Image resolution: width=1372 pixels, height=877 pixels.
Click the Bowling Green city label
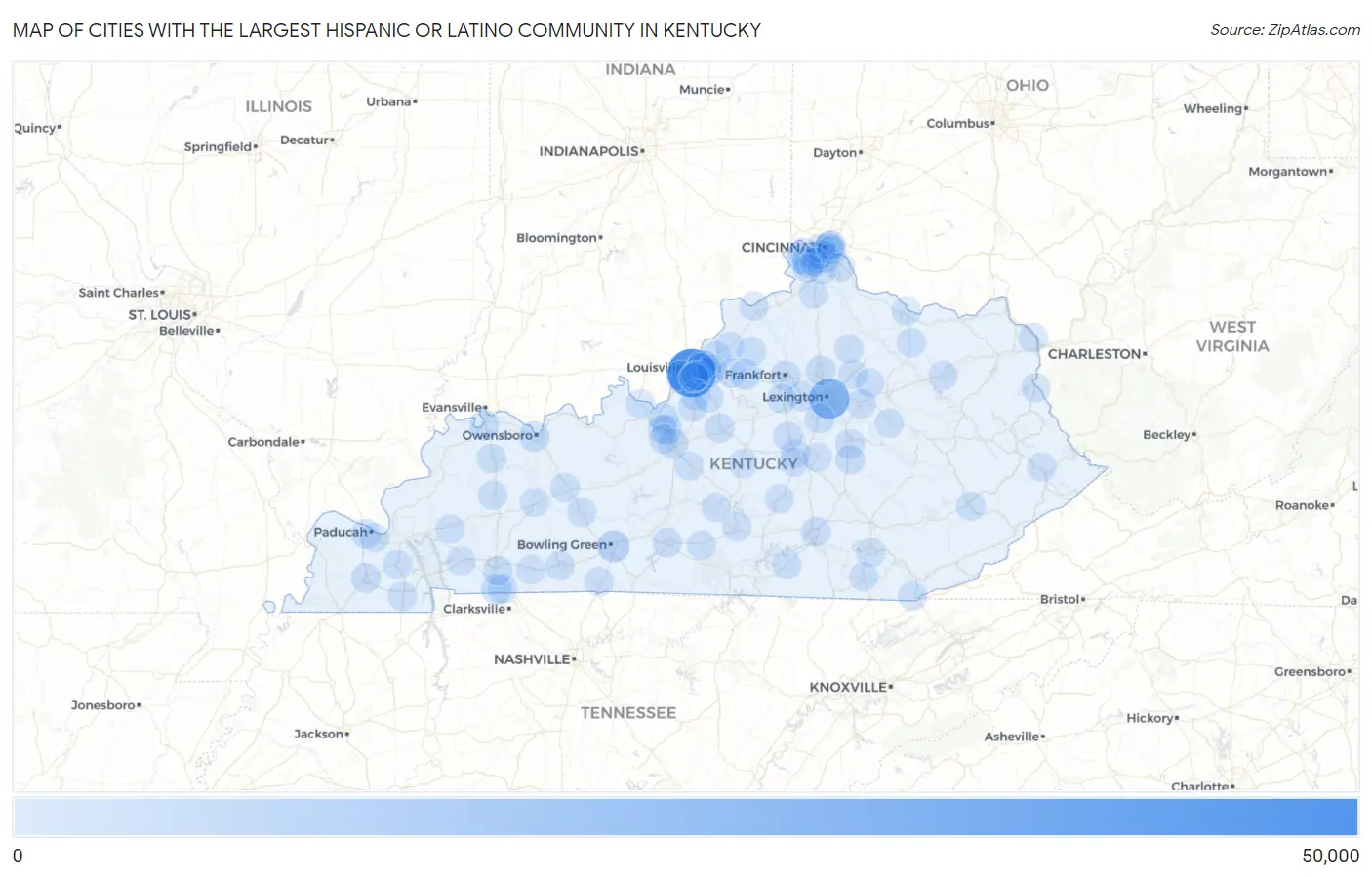562,545
